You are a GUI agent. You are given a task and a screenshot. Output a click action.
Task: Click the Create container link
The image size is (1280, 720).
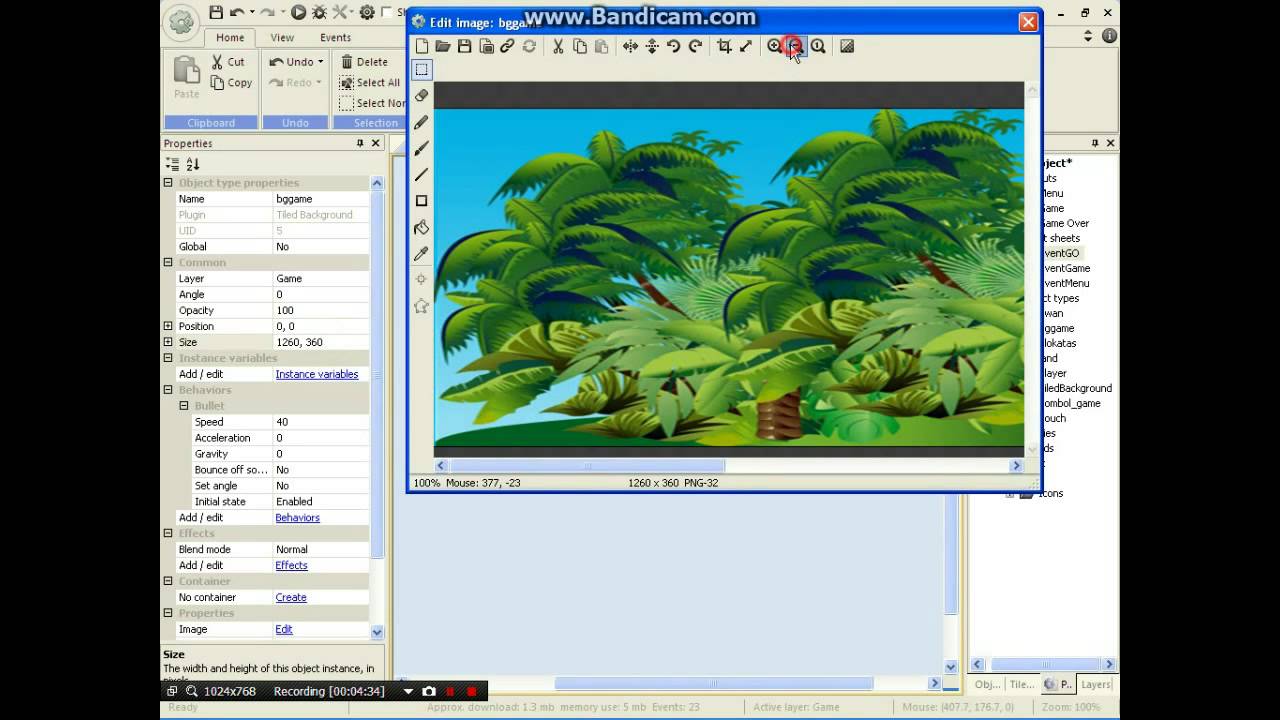point(291,598)
